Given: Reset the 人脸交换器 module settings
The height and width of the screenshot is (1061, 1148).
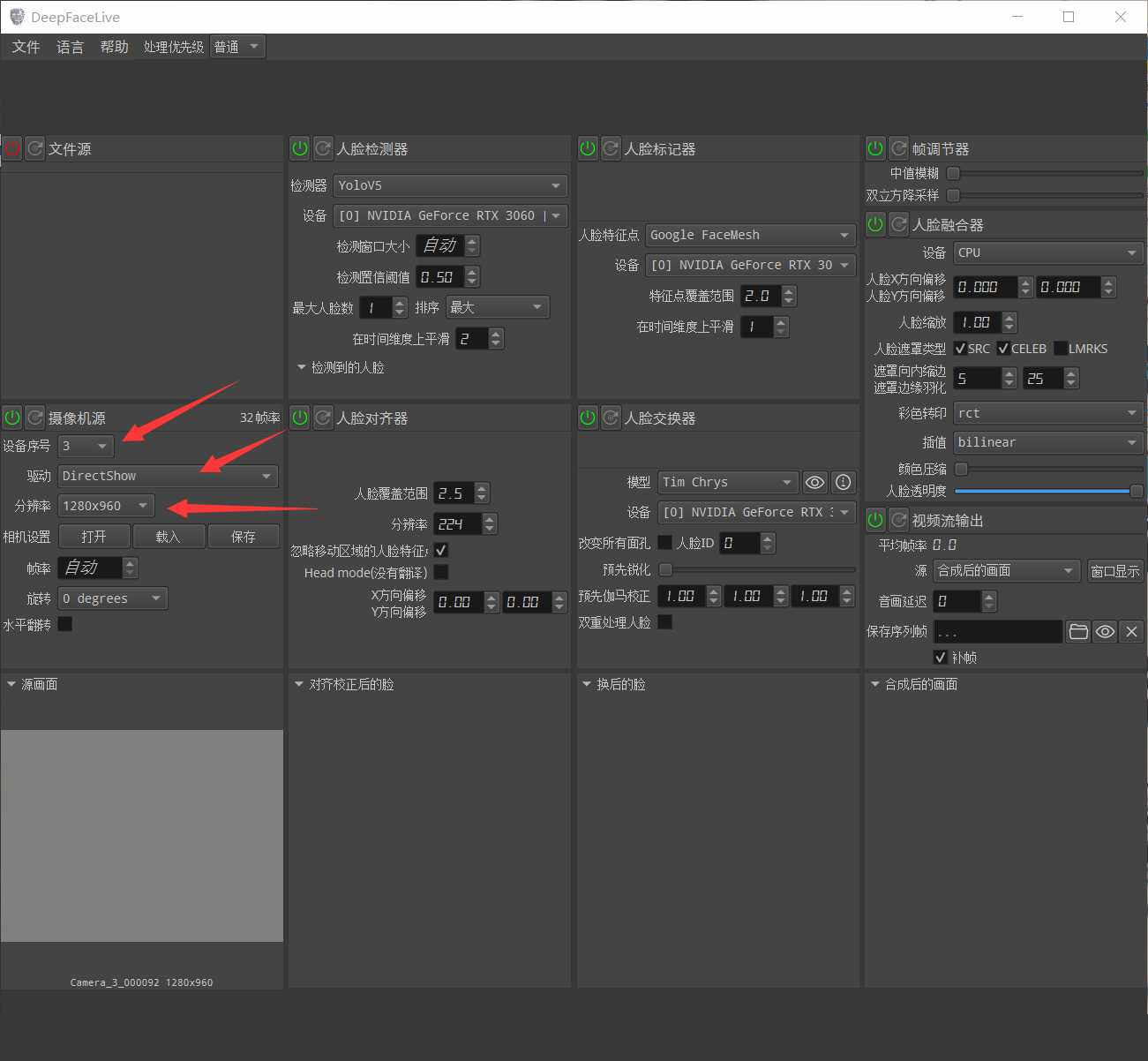Looking at the screenshot, I should click(611, 418).
